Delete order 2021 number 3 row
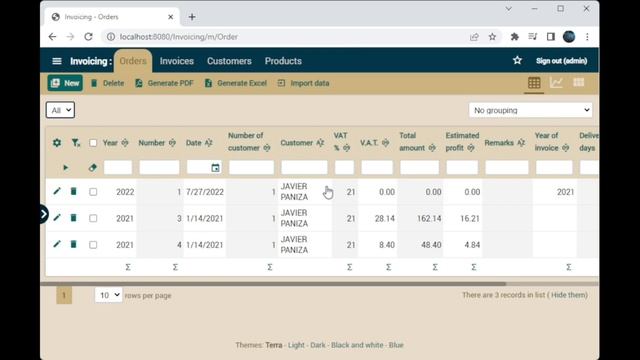 (x=73, y=218)
